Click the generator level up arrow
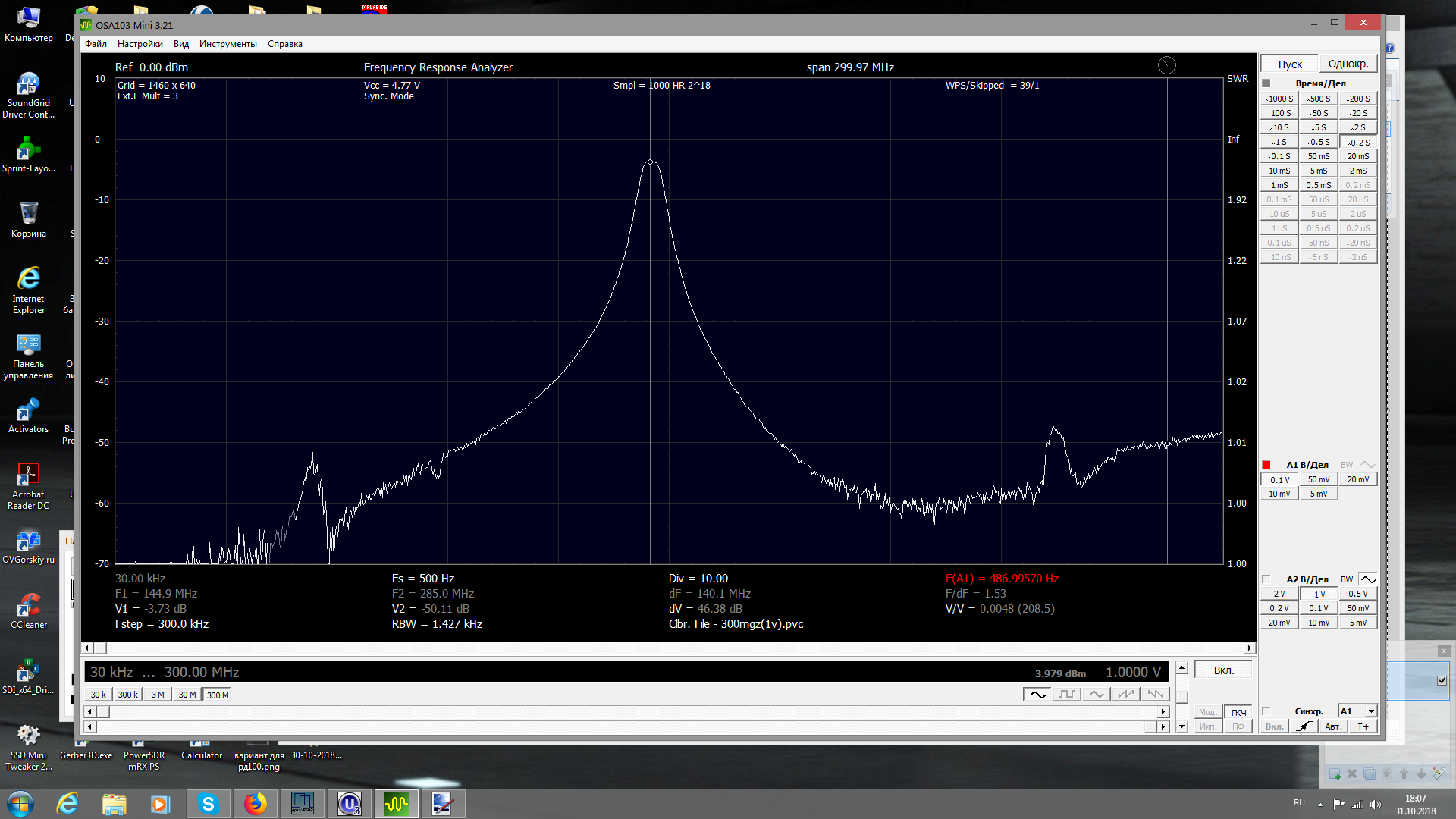 click(x=1181, y=668)
